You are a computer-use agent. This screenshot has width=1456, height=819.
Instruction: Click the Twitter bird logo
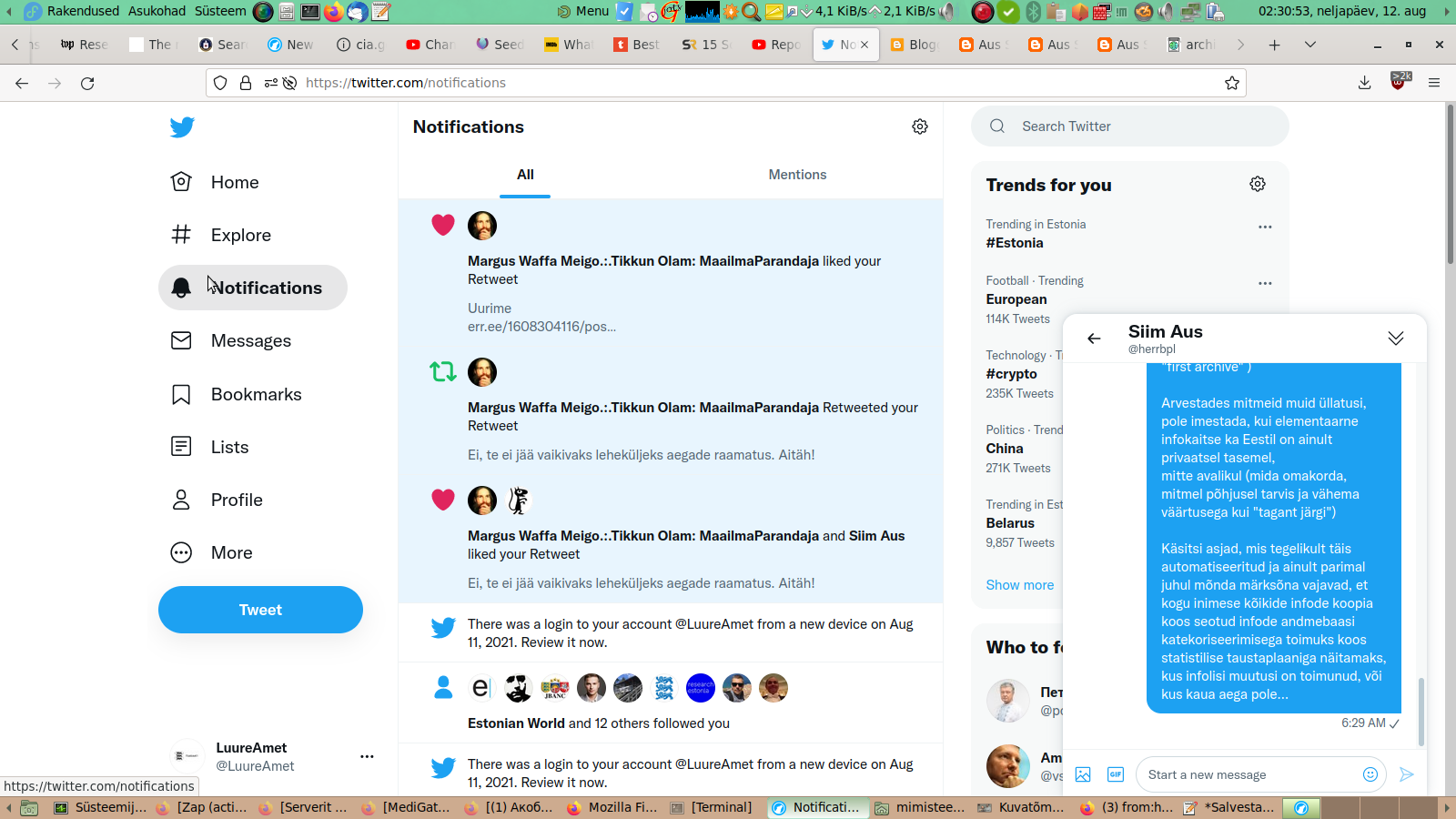(x=182, y=126)
